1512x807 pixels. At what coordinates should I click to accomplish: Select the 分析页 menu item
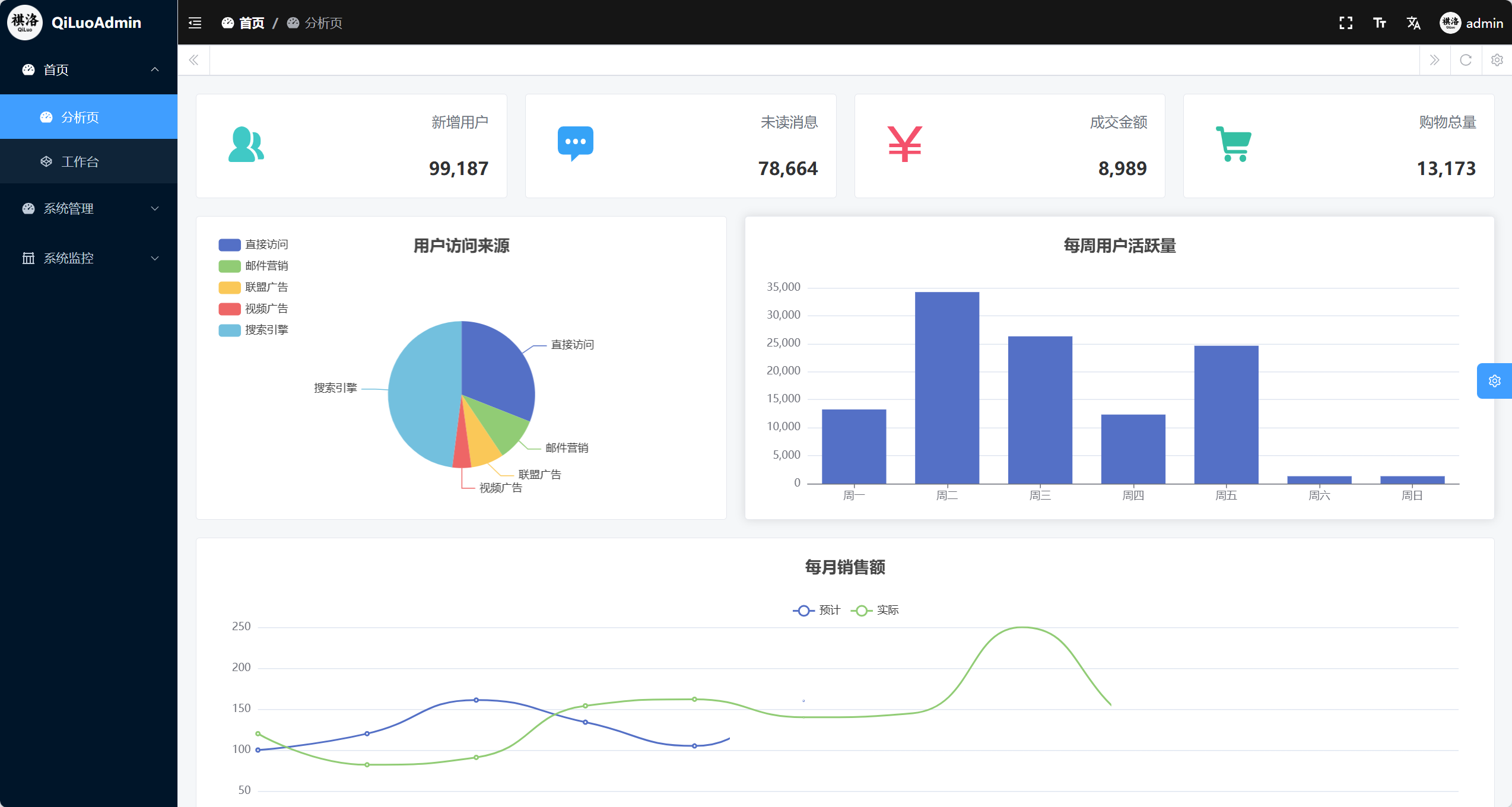pyautogui.click(x=80, y=117)
